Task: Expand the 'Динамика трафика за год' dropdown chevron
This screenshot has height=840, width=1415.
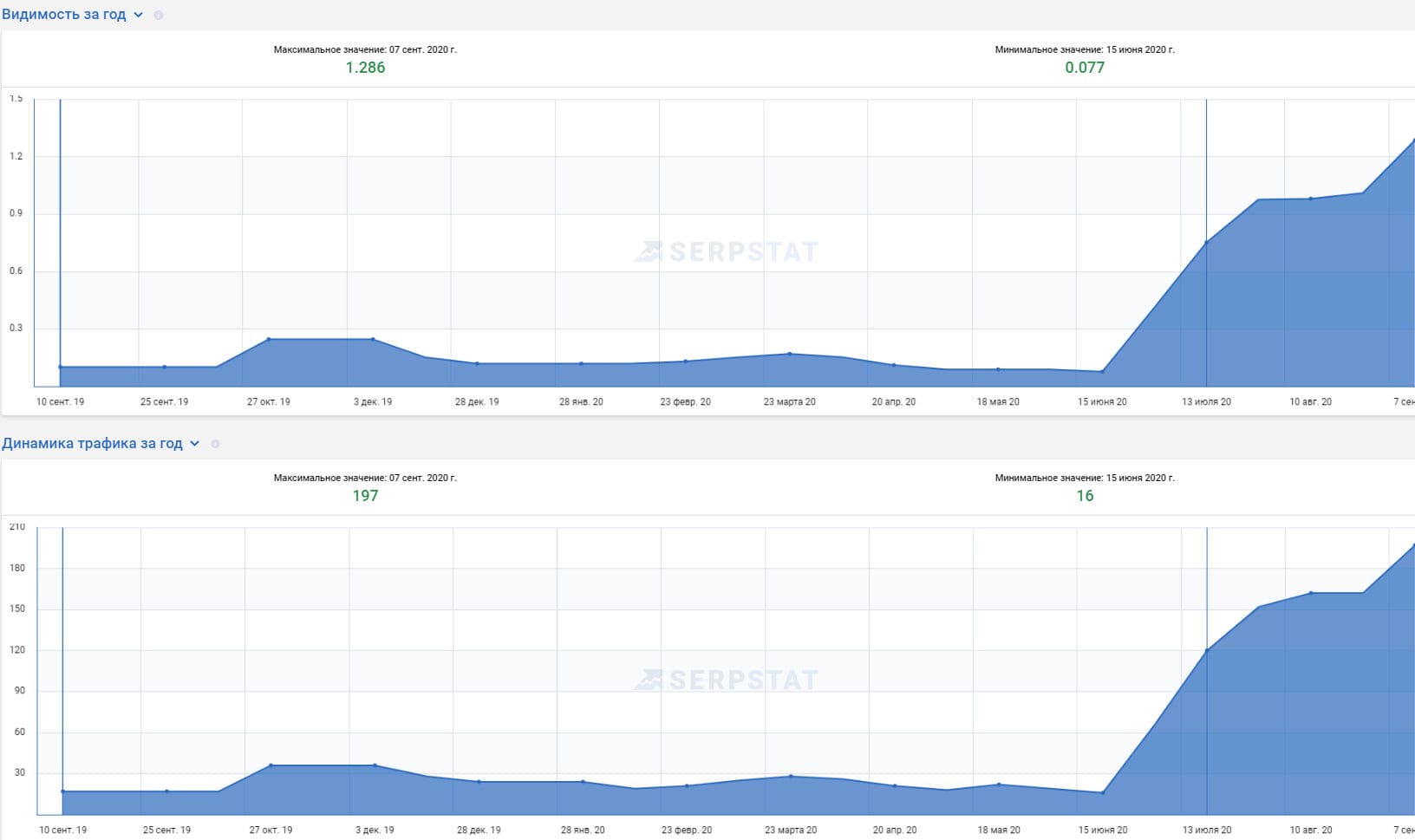Action: tap(194, 443)
